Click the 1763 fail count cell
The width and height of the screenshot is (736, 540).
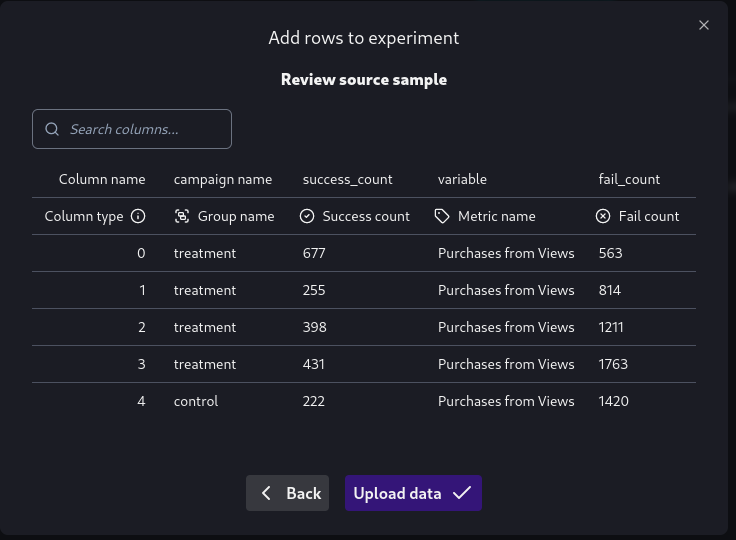click(x=613, y=364)
